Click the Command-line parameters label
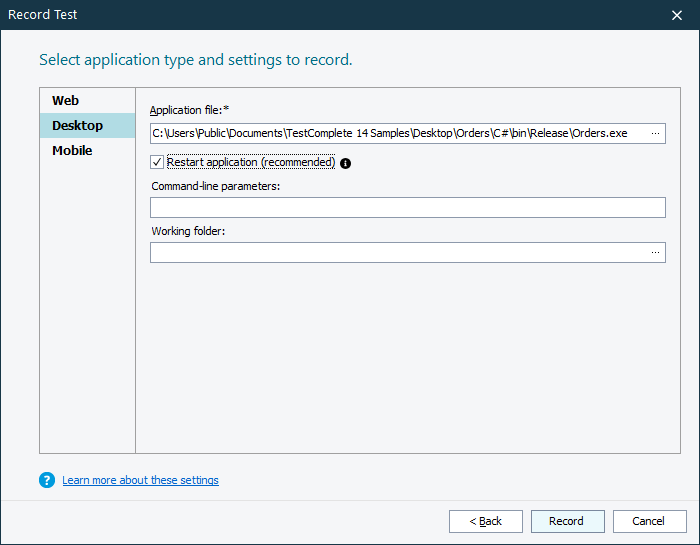 click(216, 186)
